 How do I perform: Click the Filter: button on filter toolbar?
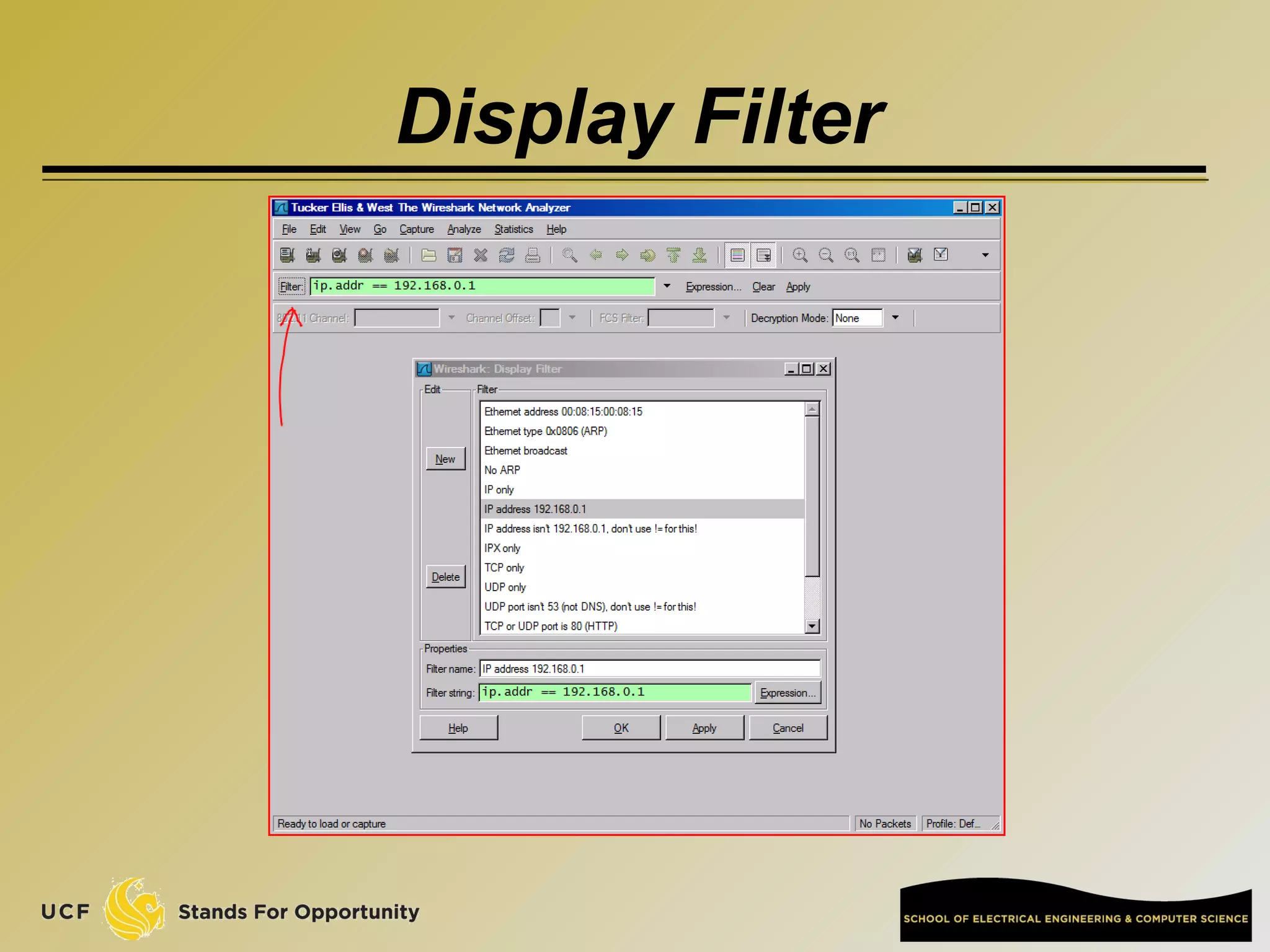pyautogui.click(x=291, y=286)
